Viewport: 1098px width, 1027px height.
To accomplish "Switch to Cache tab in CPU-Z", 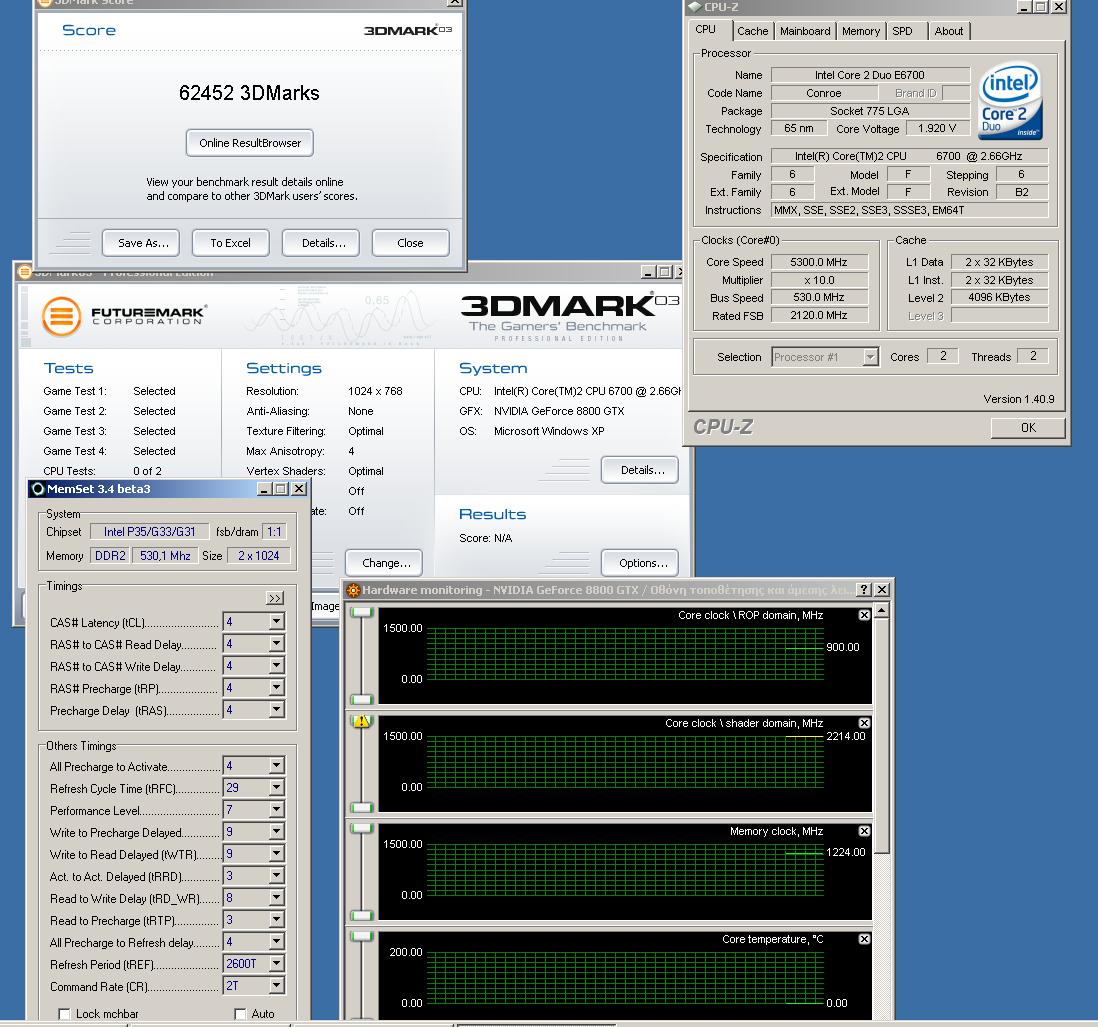I will (x=753, y=31).
